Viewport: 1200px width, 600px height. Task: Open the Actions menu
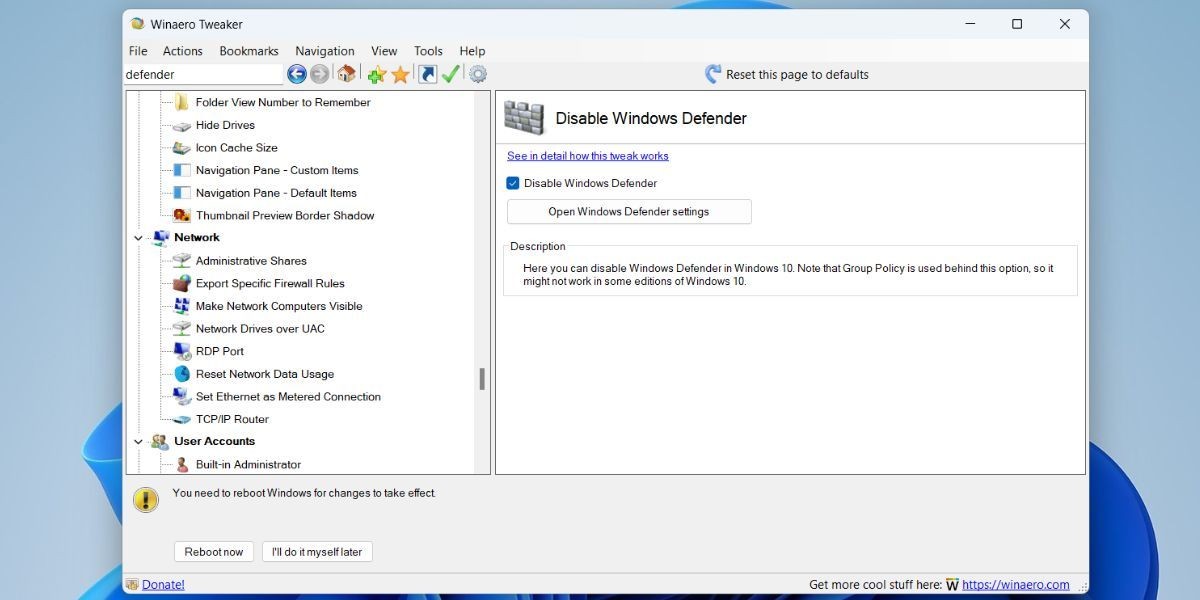[x=183, y=51]
